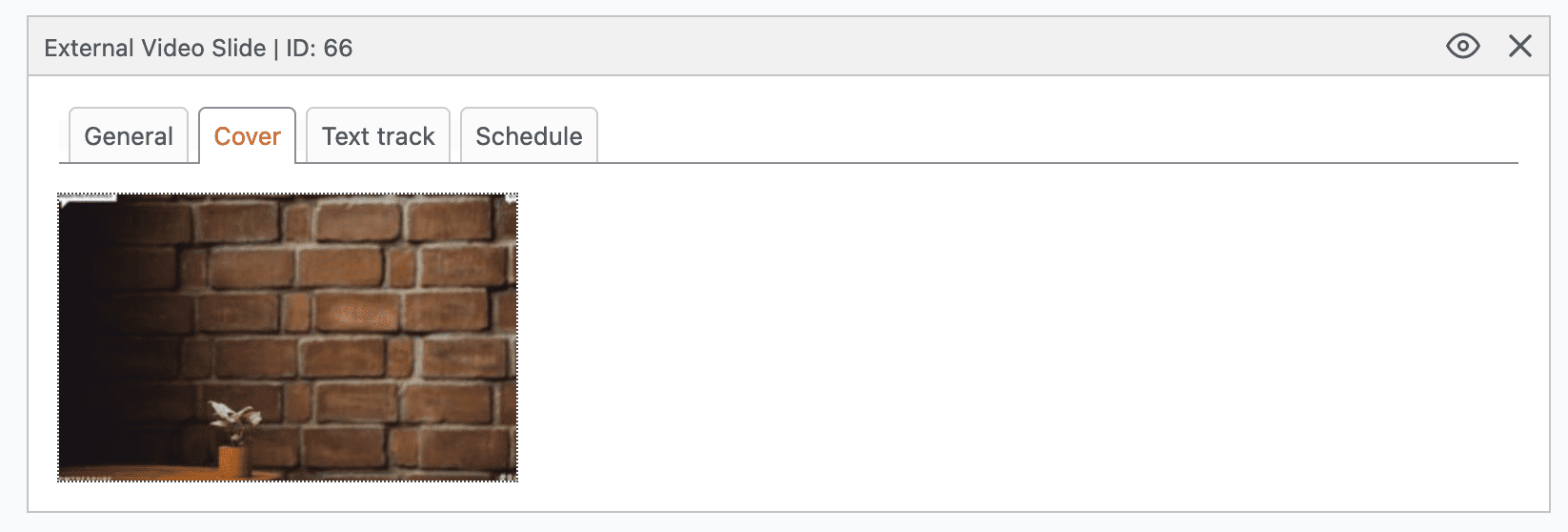Open the General tab
This screenshot has height=532, width=1568.
coord(129,136)
